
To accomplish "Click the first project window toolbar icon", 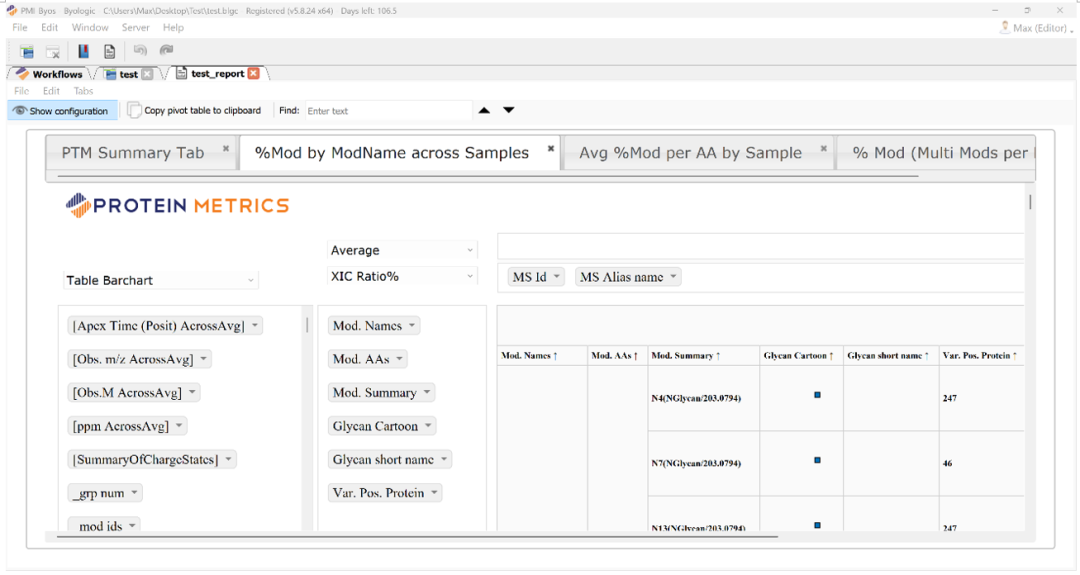I will tap(27, 51).
